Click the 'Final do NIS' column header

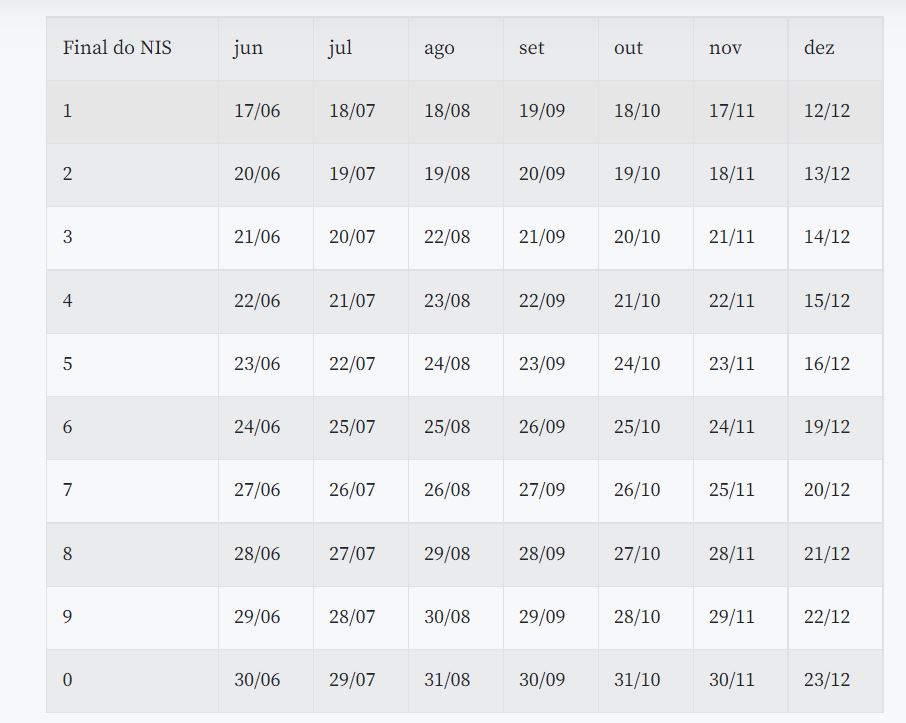tap(117, 48)
